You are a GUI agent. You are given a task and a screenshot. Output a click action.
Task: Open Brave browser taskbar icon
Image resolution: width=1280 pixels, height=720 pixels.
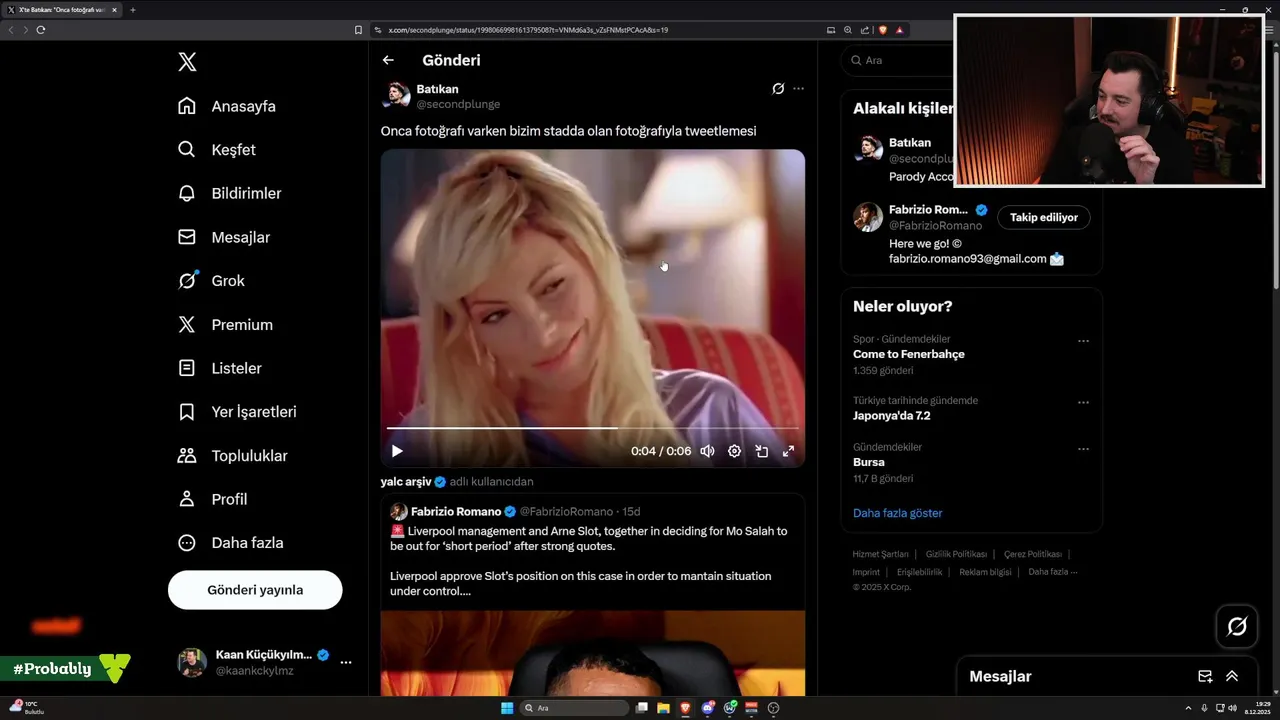click(x=685, y=708)
